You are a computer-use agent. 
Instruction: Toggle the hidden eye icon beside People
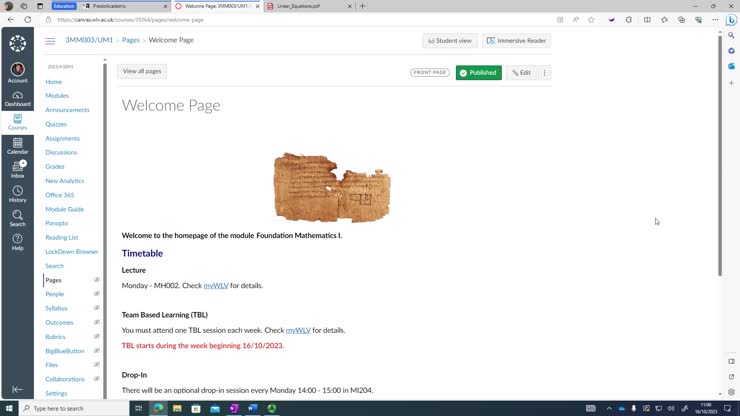pos(97,294)
